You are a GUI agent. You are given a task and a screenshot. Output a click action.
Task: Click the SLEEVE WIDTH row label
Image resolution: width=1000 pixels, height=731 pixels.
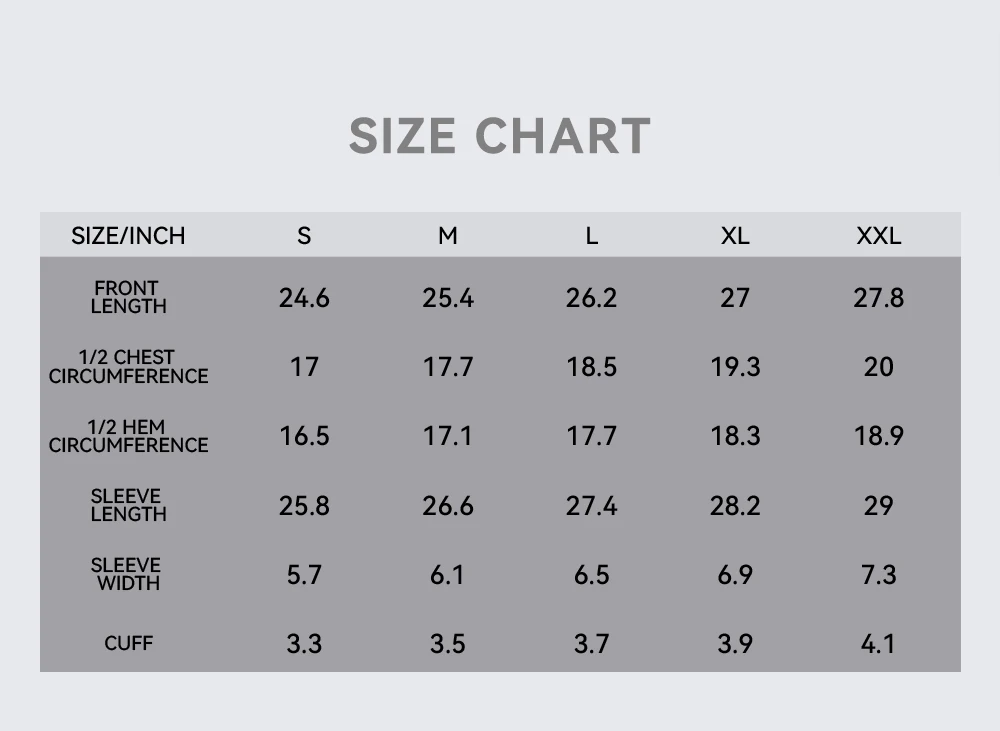click(x=126, y=574)
